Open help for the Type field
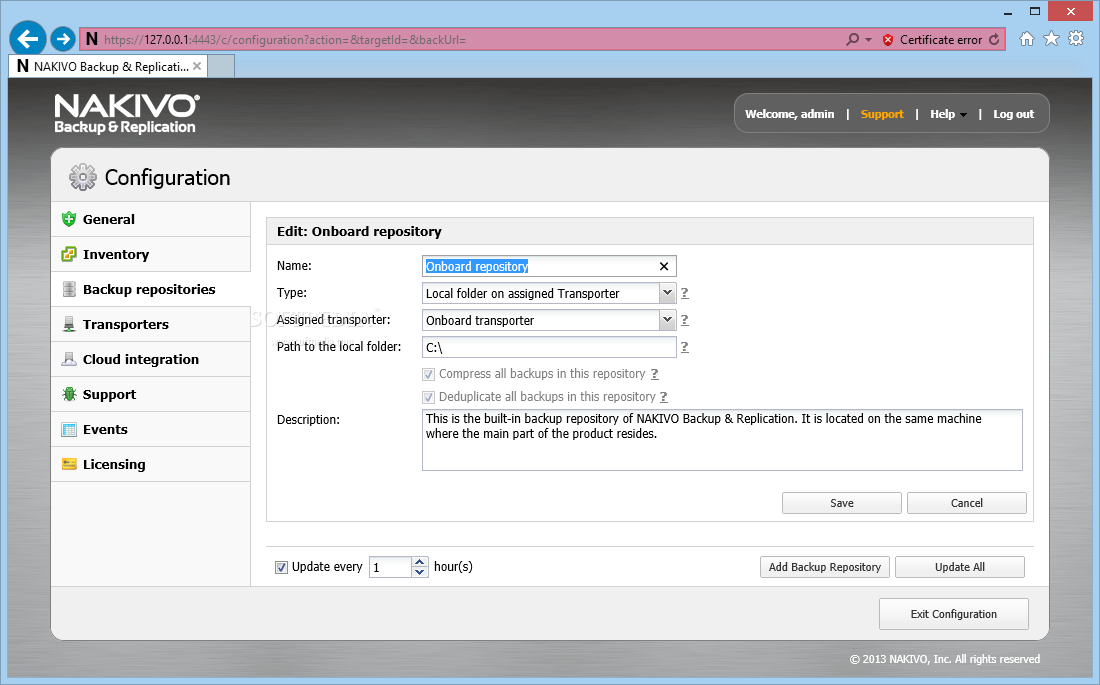1100x685 pixels. pos(685,293)
